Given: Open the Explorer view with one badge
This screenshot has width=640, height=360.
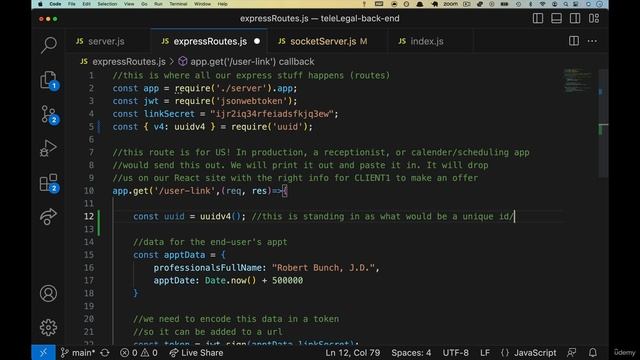Looking at the screenshot, I should pos(49,80).
